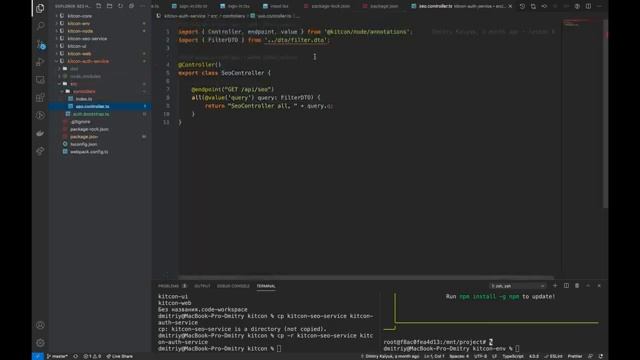Open Extensions view in activity bar
Screen dimensions: 640x360
(40, 97)
